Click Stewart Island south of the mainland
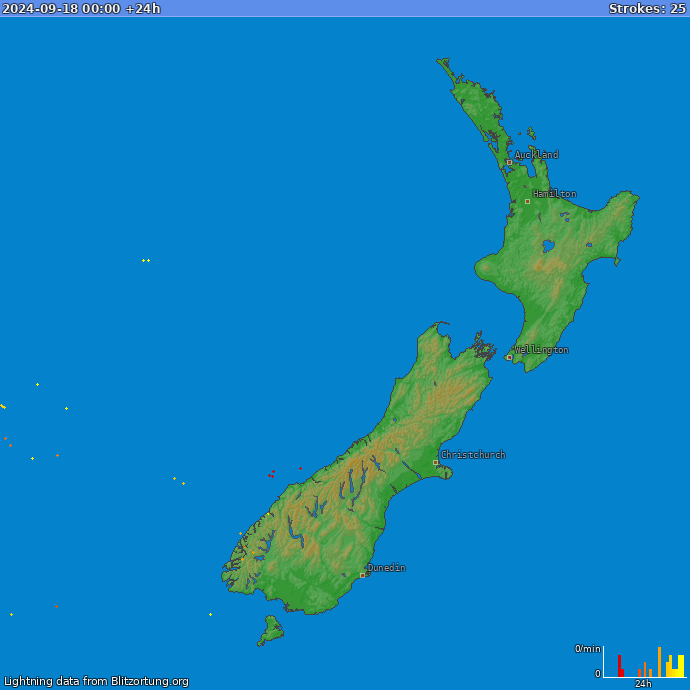Viewport: 690px width, 690px height. click(271, 630)
